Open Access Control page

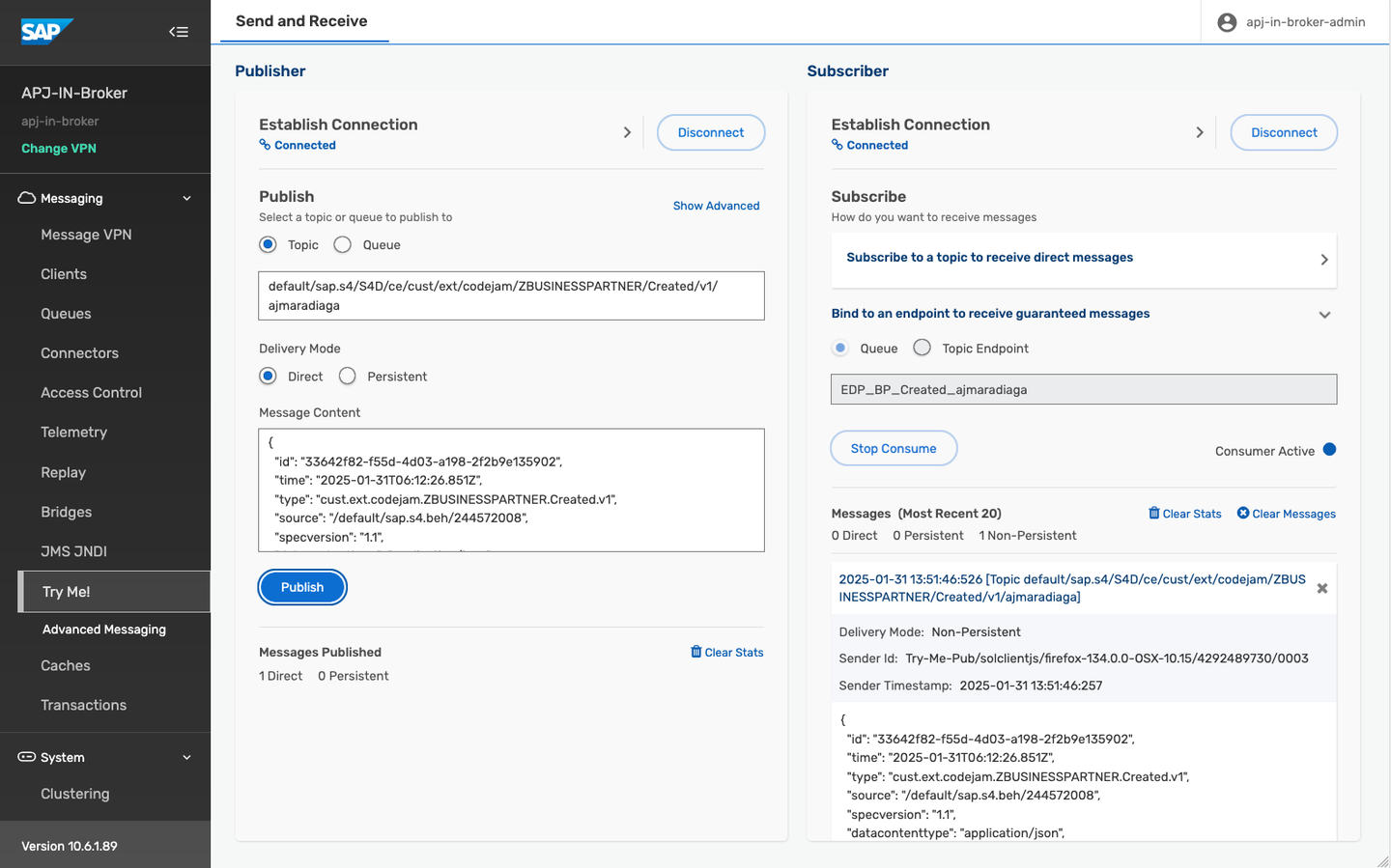click(91, 393)
